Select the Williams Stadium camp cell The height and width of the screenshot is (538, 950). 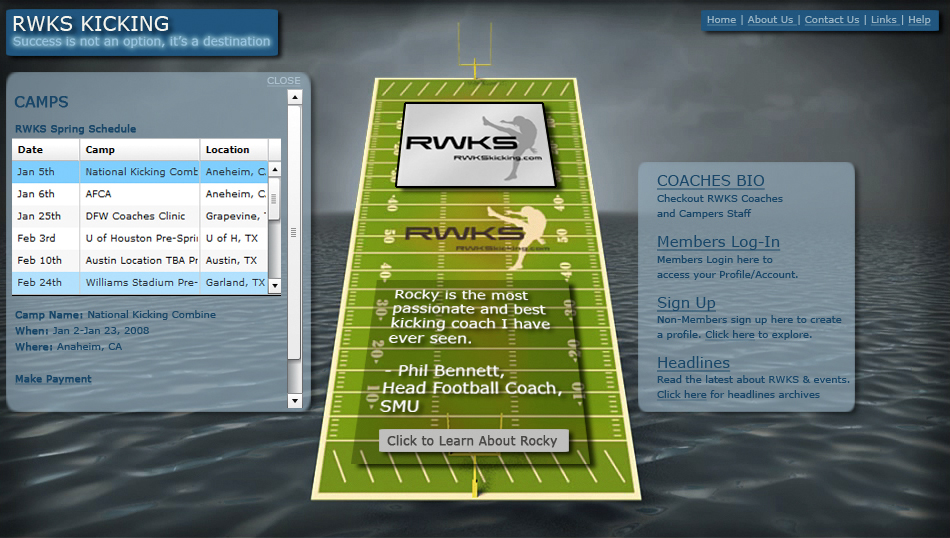point(139,283)
